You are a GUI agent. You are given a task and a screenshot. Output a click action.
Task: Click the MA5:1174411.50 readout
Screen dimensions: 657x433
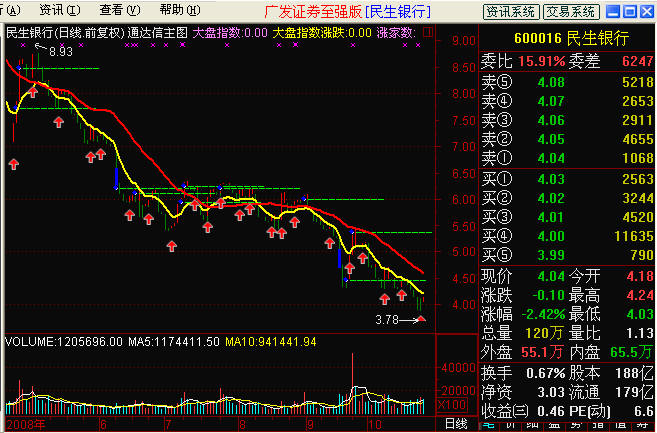point(173,342)
